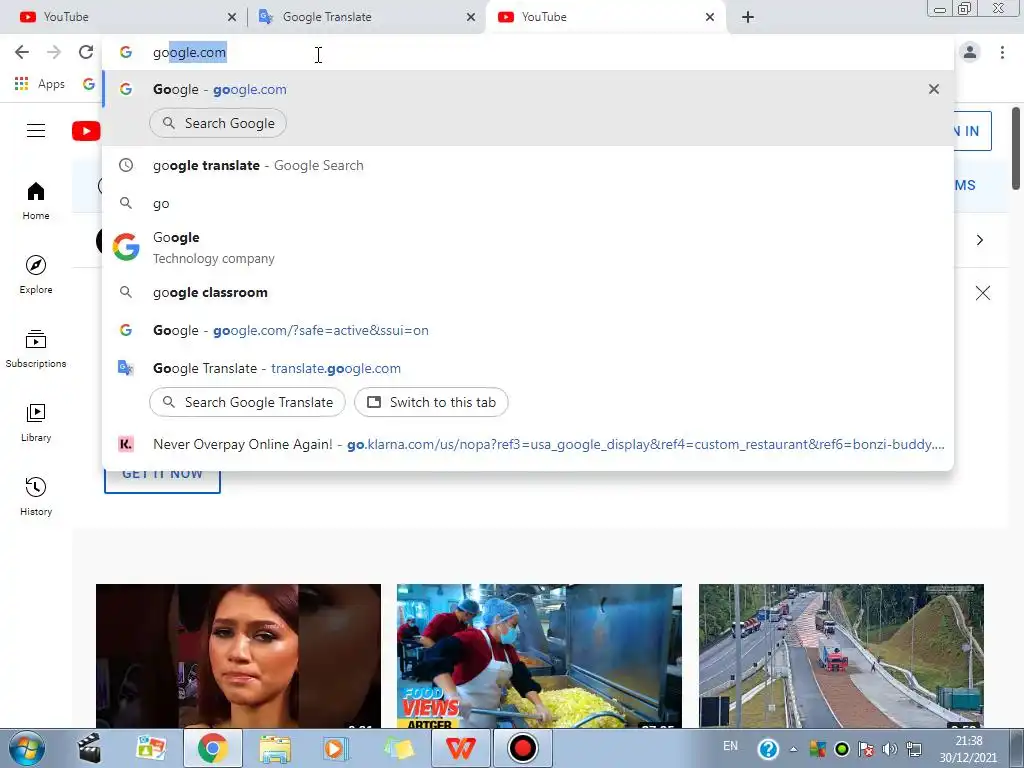Click the YouTube logo
Image resolution: width=1024 pixels, height=768 pixels.
(86, 131)
